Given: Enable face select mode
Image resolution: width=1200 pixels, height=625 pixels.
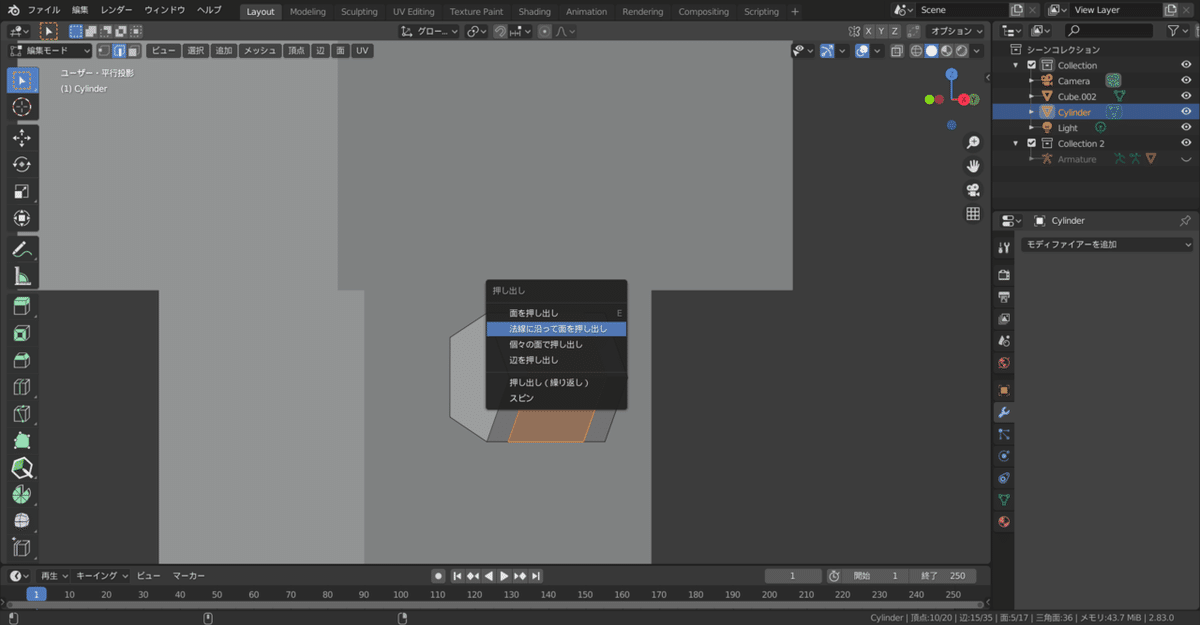Looking at the screenshot, I should tap(132, 50).
